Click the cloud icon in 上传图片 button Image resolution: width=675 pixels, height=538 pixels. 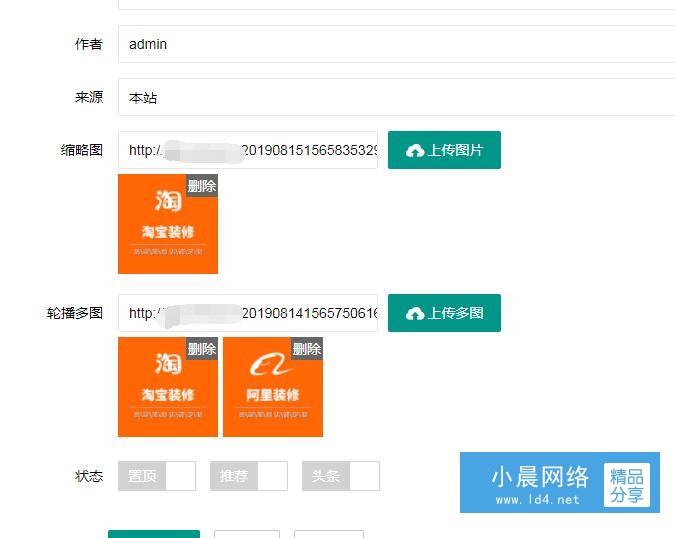click(415, 151)
